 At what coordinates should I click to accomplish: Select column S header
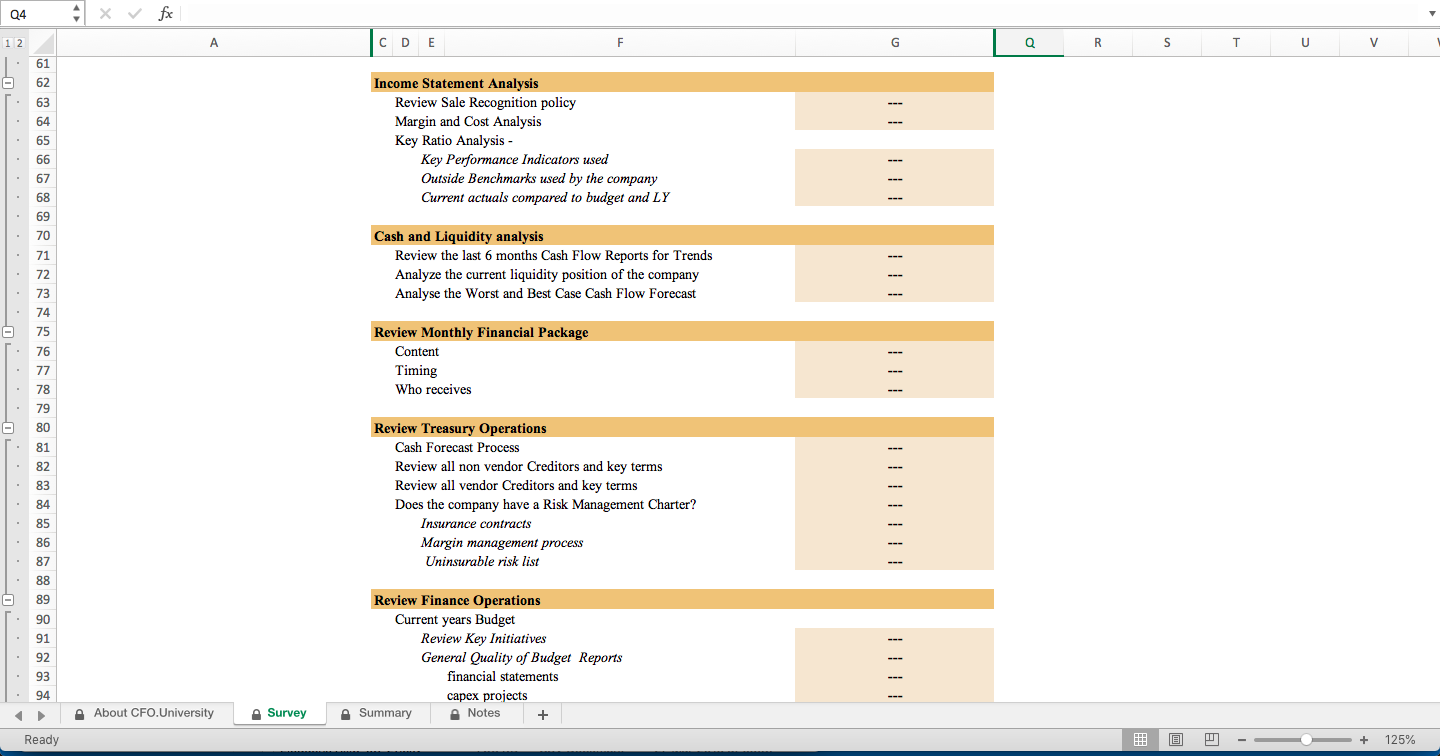pos(1167,42)
